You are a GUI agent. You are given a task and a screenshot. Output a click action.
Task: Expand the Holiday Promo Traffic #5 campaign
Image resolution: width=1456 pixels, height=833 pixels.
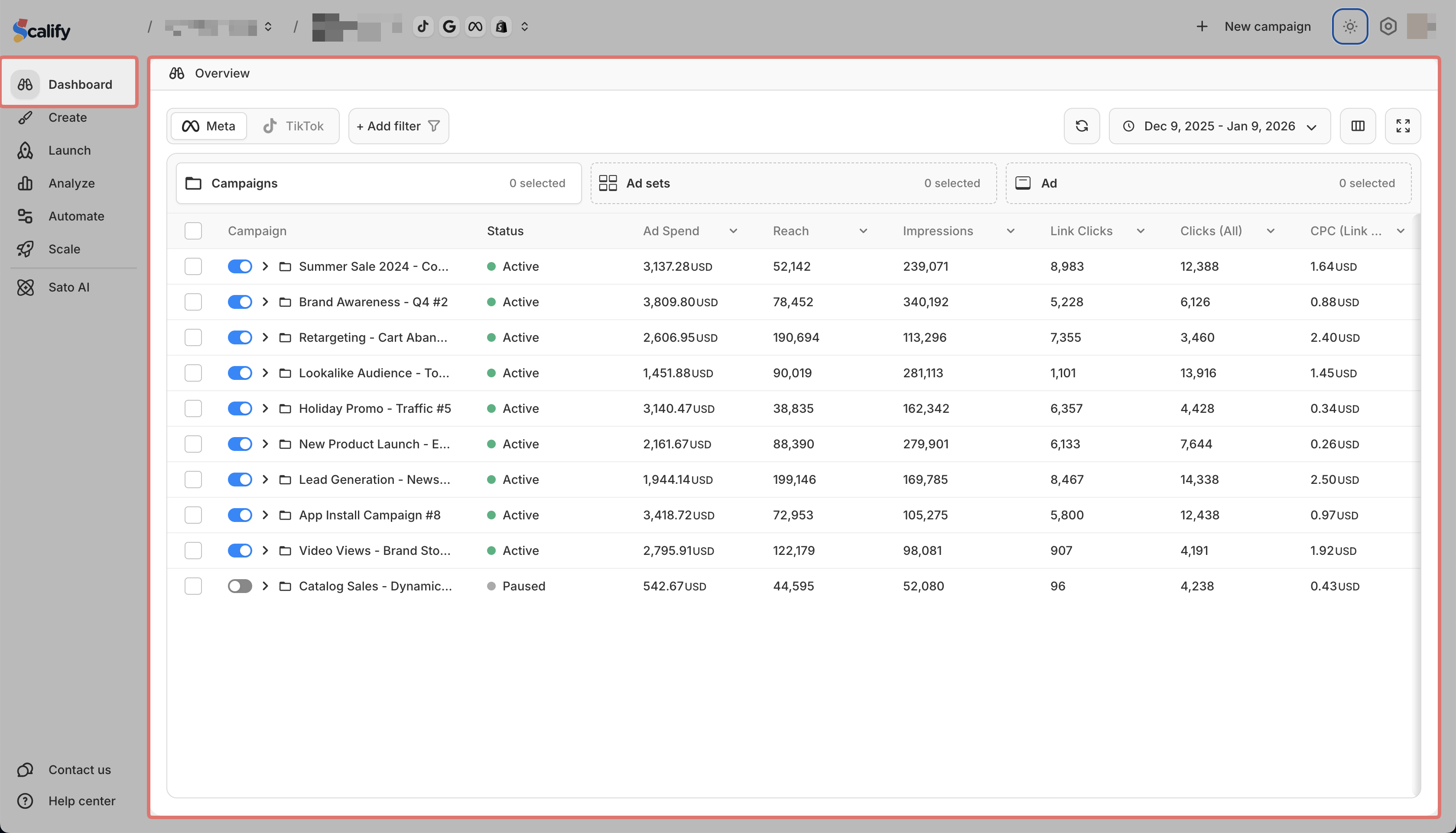pyautogui.click(x=265, y=408)
